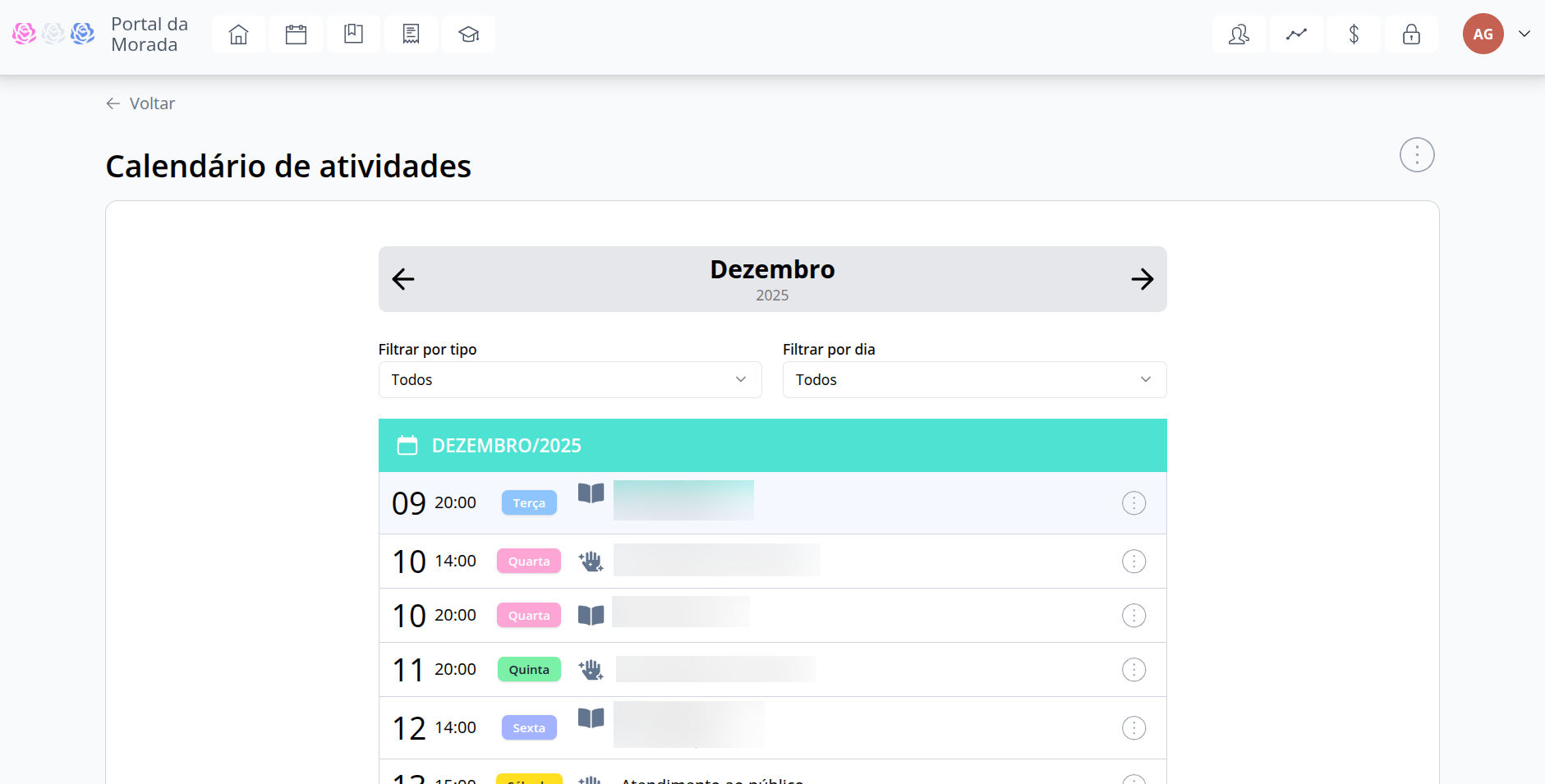The height and width of the screenshot is (784, 1545).
Task: Click the book icon on 09 20:00 row
Action: 591,493
